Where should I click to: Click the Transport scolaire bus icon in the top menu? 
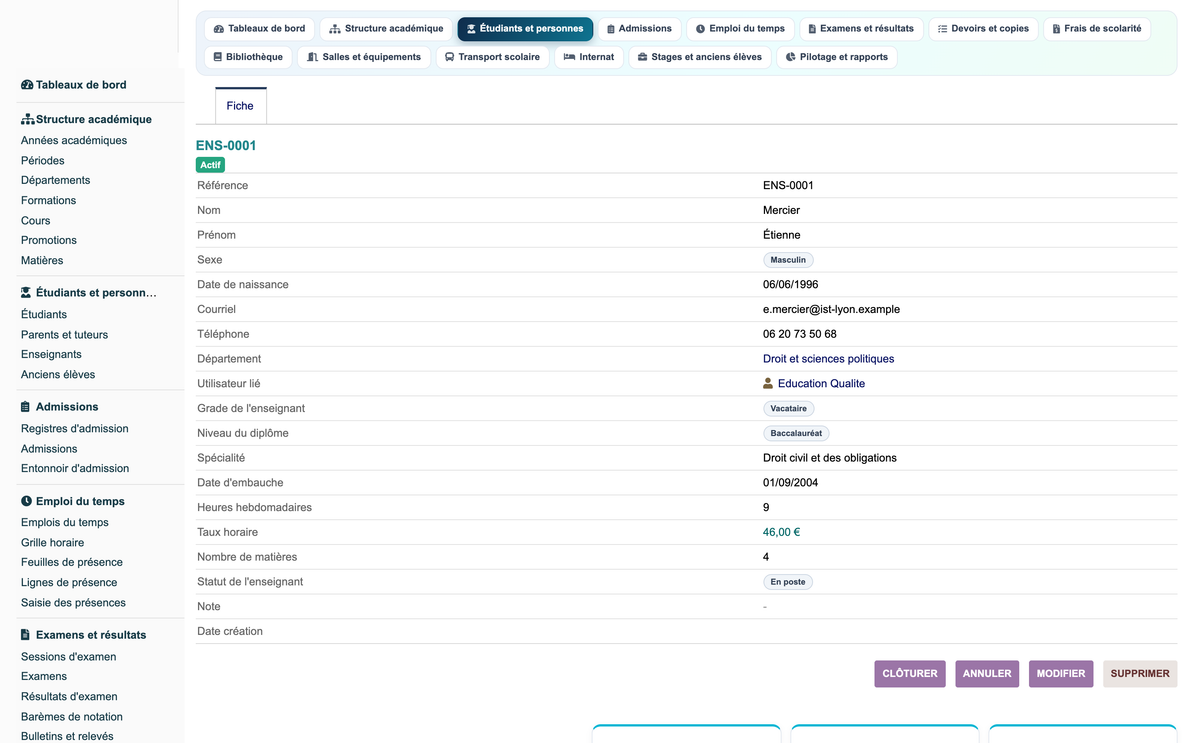(x=450, y=57)
